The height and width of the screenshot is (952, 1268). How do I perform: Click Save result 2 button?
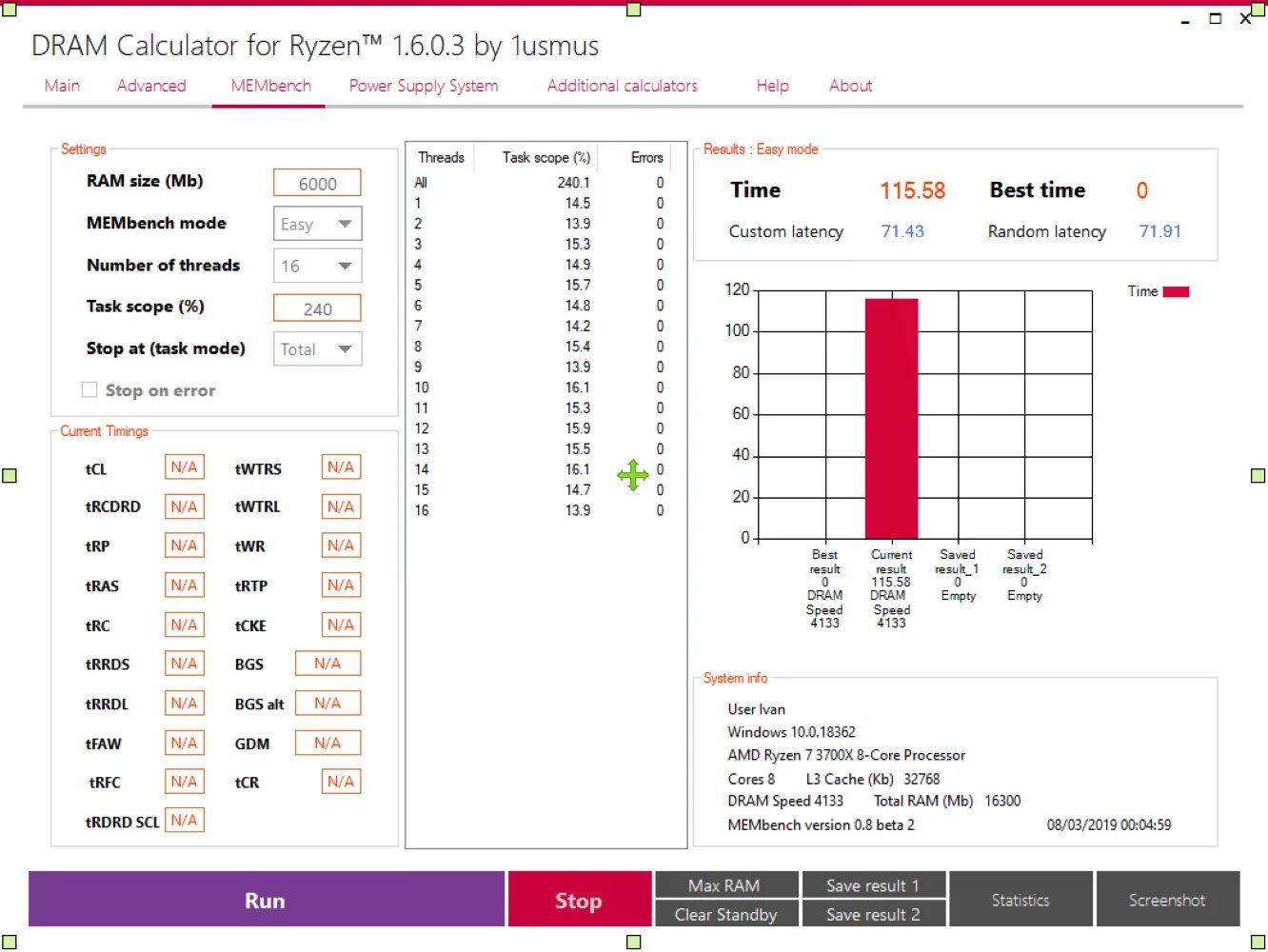pos(873,914)
